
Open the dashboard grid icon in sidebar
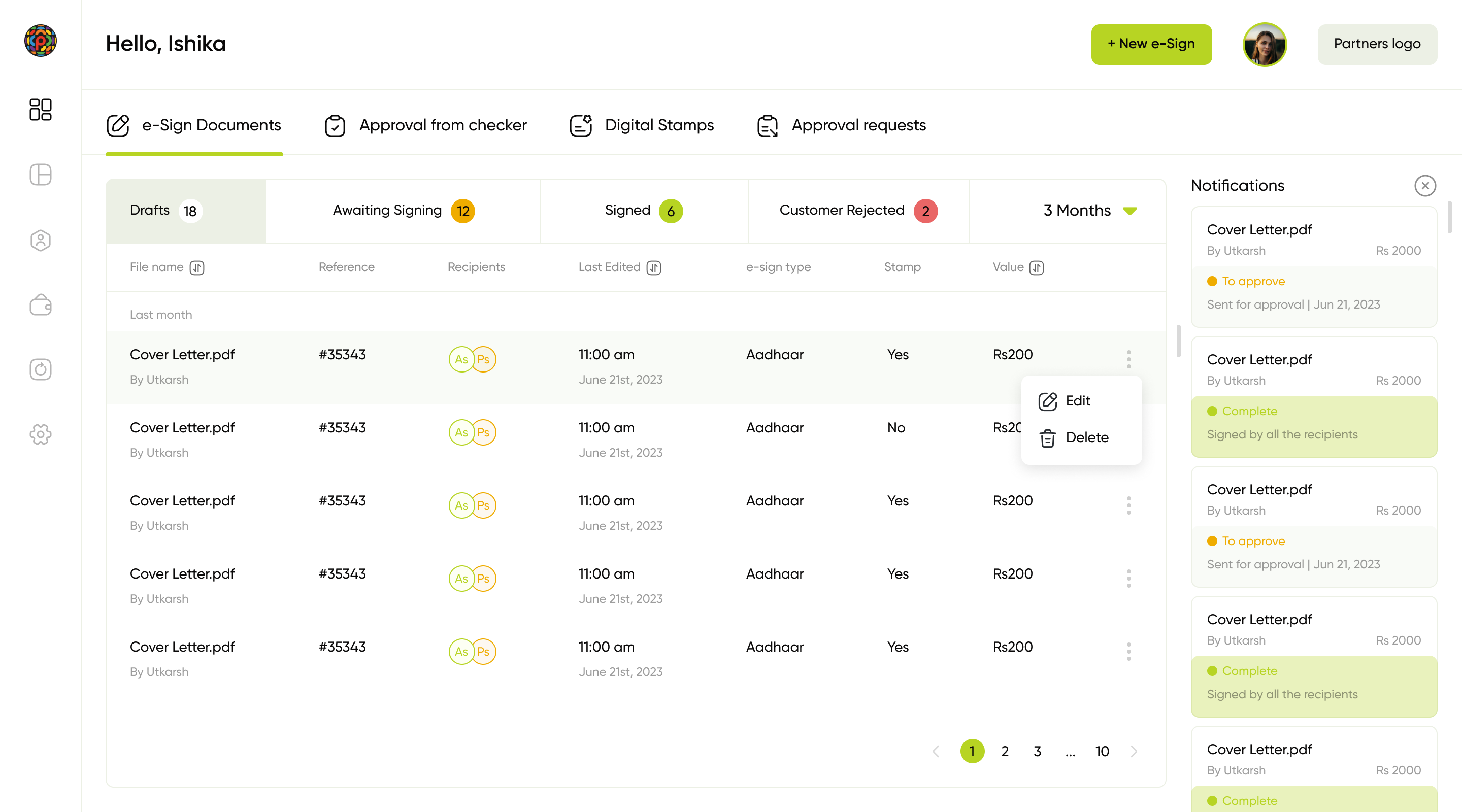40,110
